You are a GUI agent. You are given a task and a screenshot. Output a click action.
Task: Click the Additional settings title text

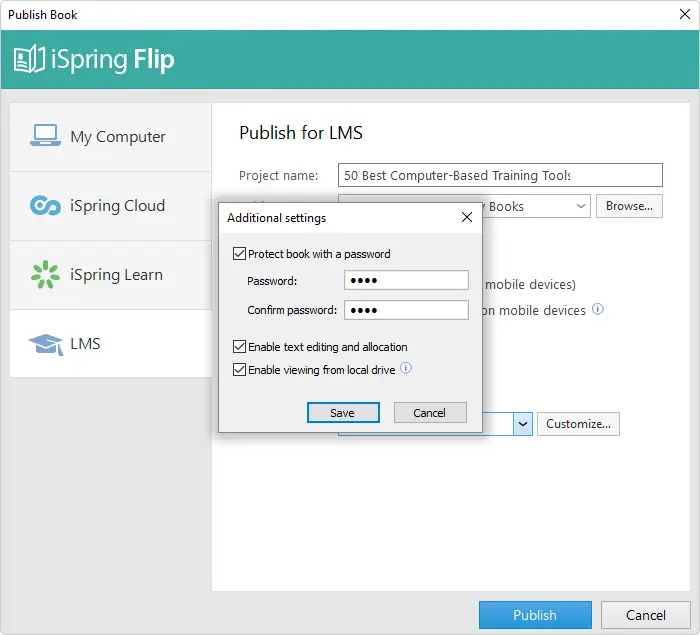pos(276,218)
